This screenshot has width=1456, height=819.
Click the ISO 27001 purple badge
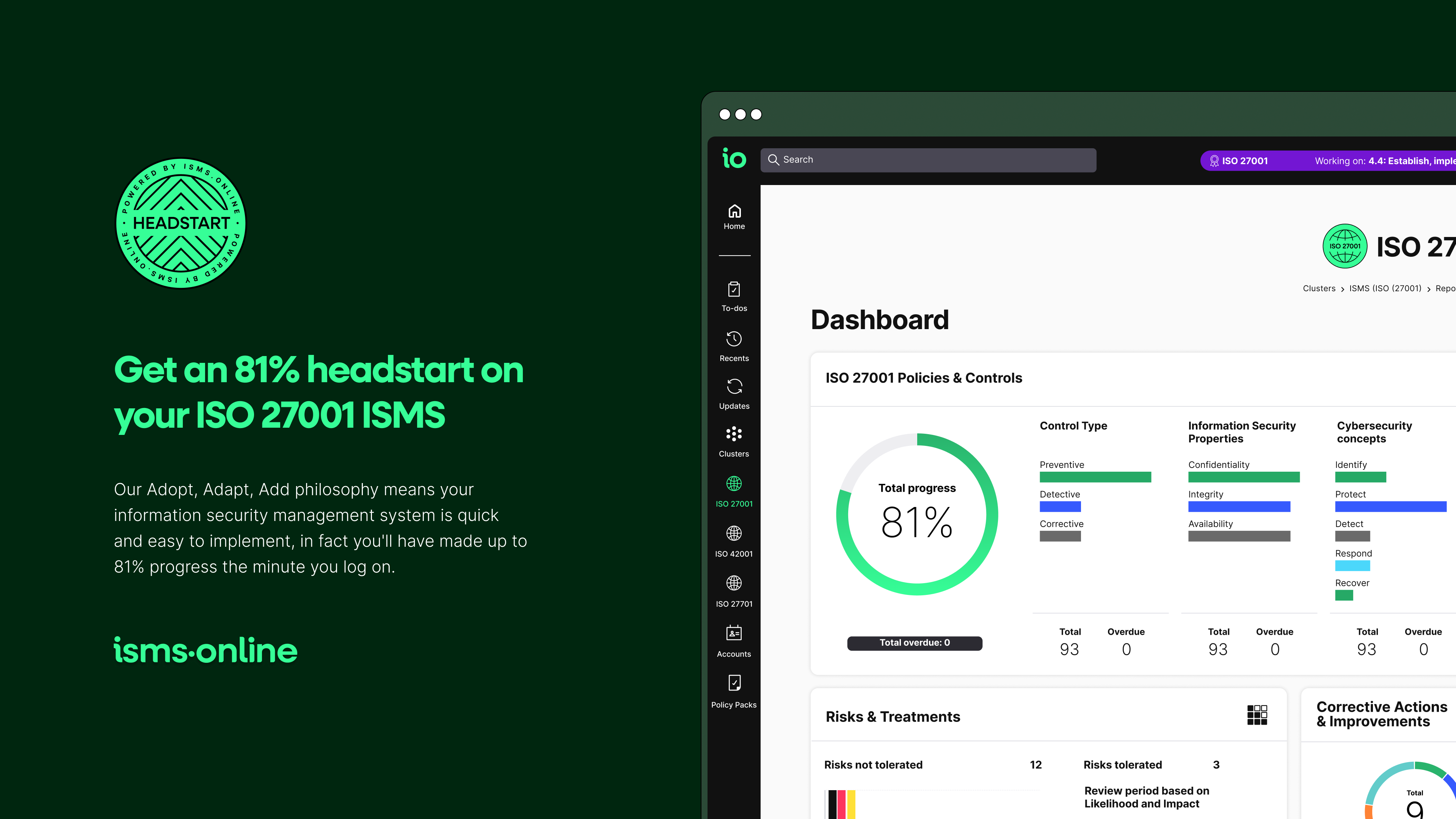click(1239, 161)
